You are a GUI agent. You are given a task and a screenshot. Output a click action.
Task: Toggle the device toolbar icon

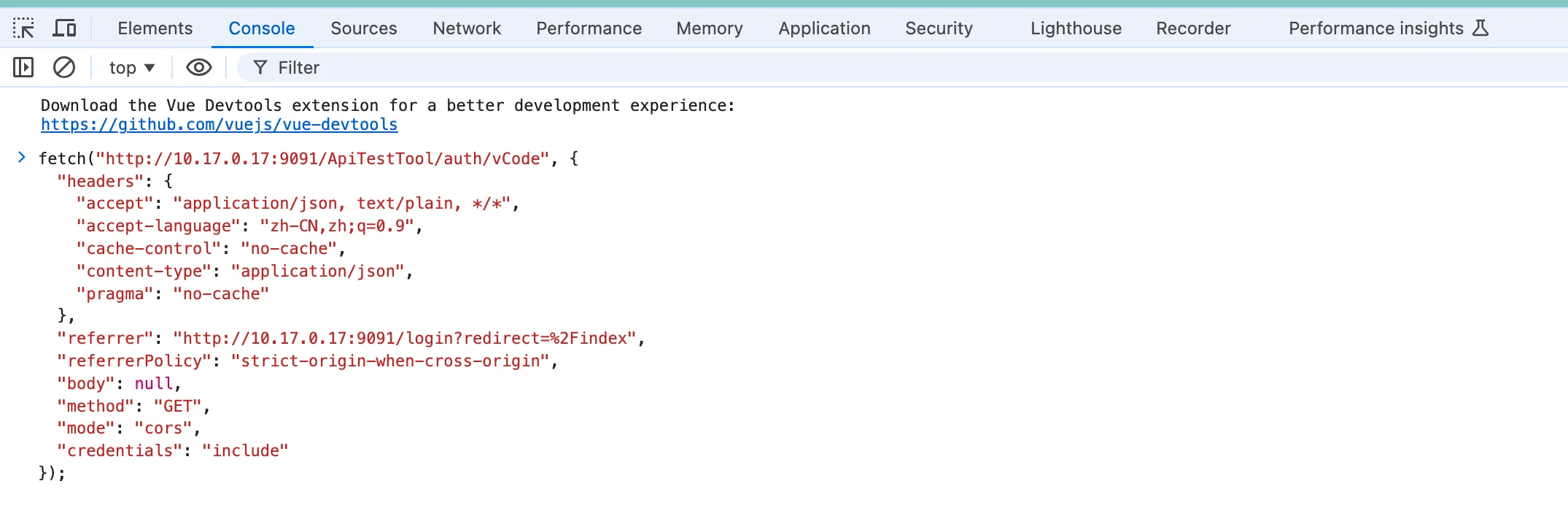click(x=65, y=28)
